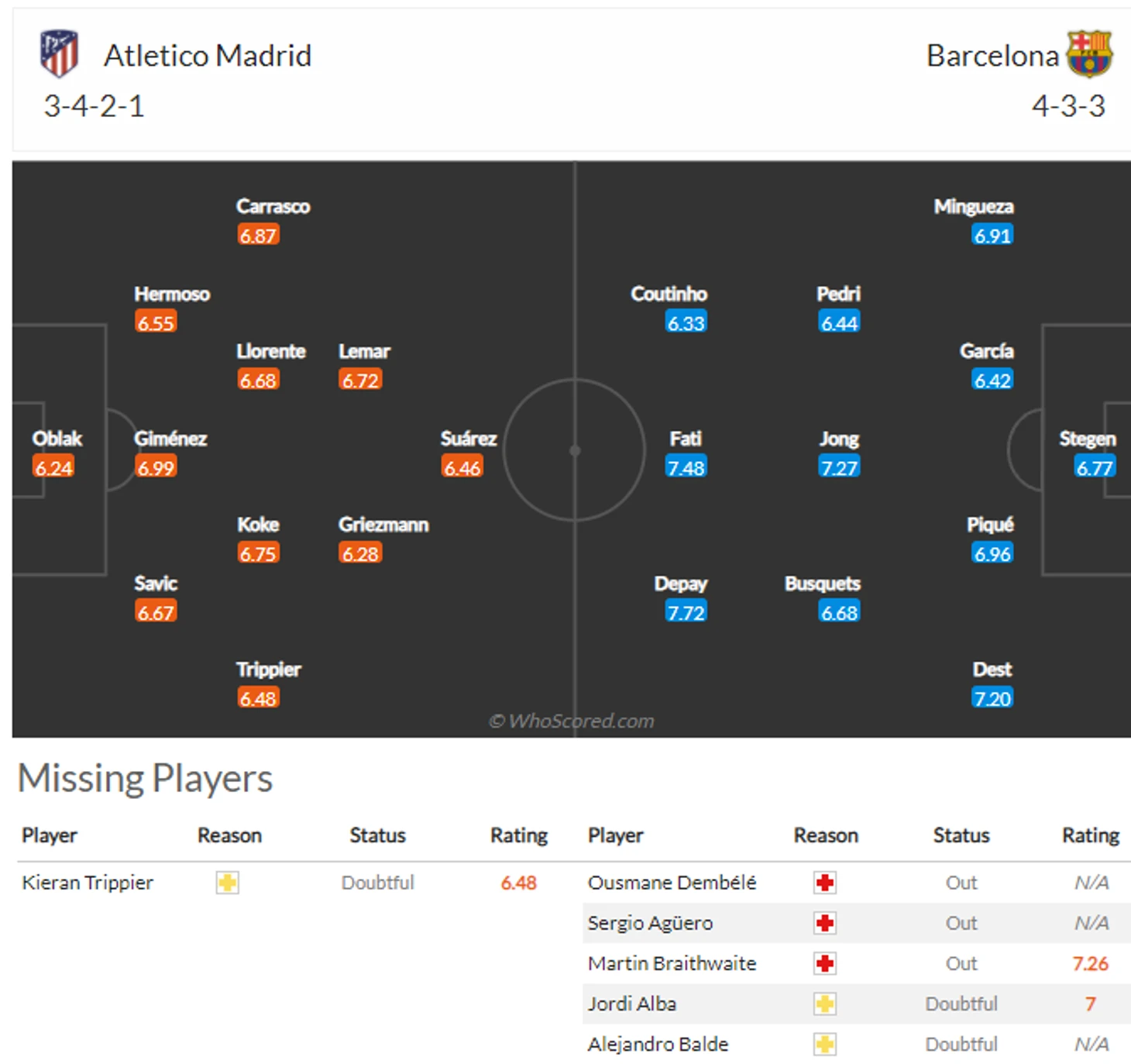The image size is (1131, 1064).
Task: Click the Atletico Madrid club crest
Action: 59,53
